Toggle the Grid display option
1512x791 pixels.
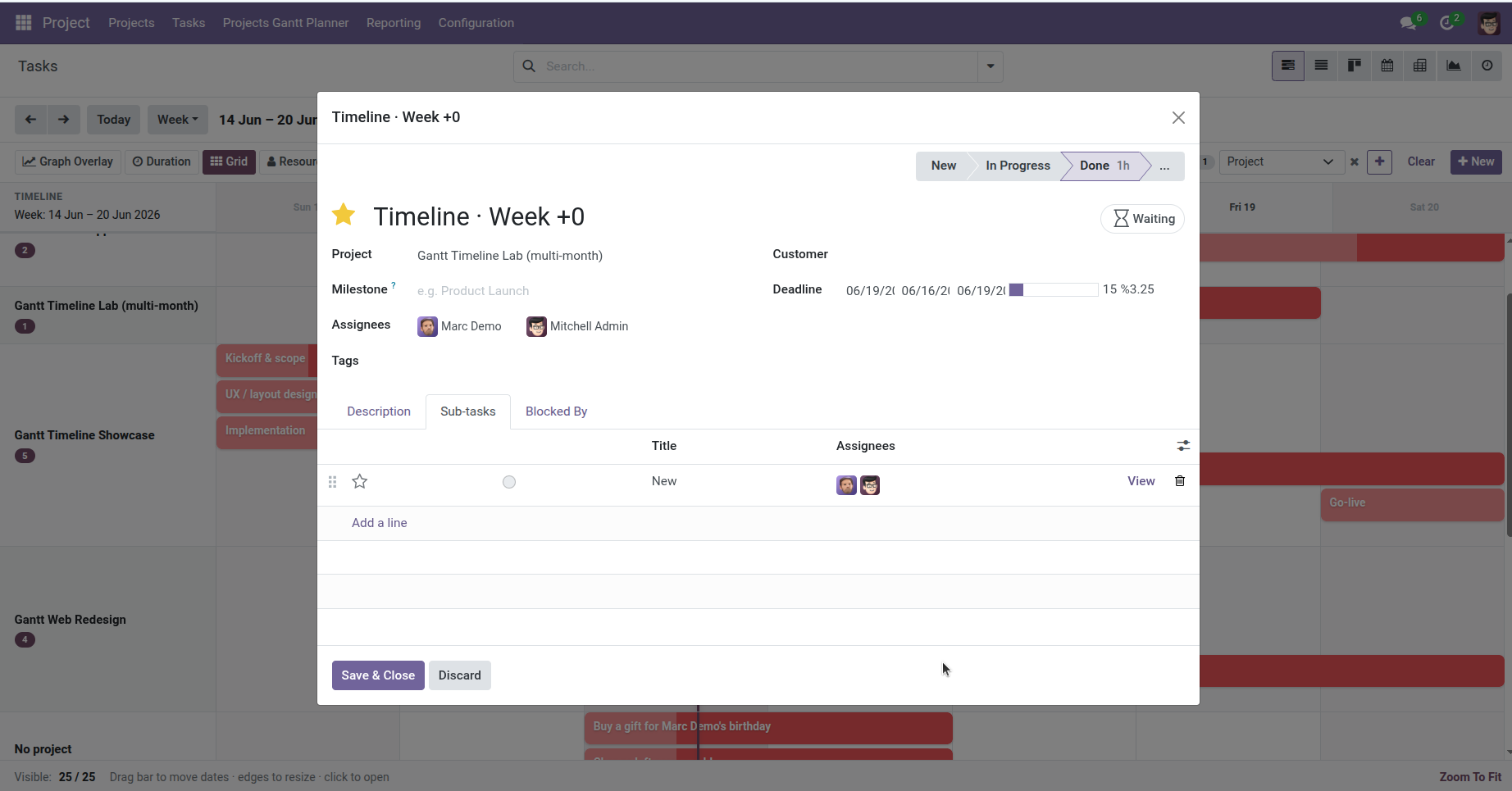point(230,161)
